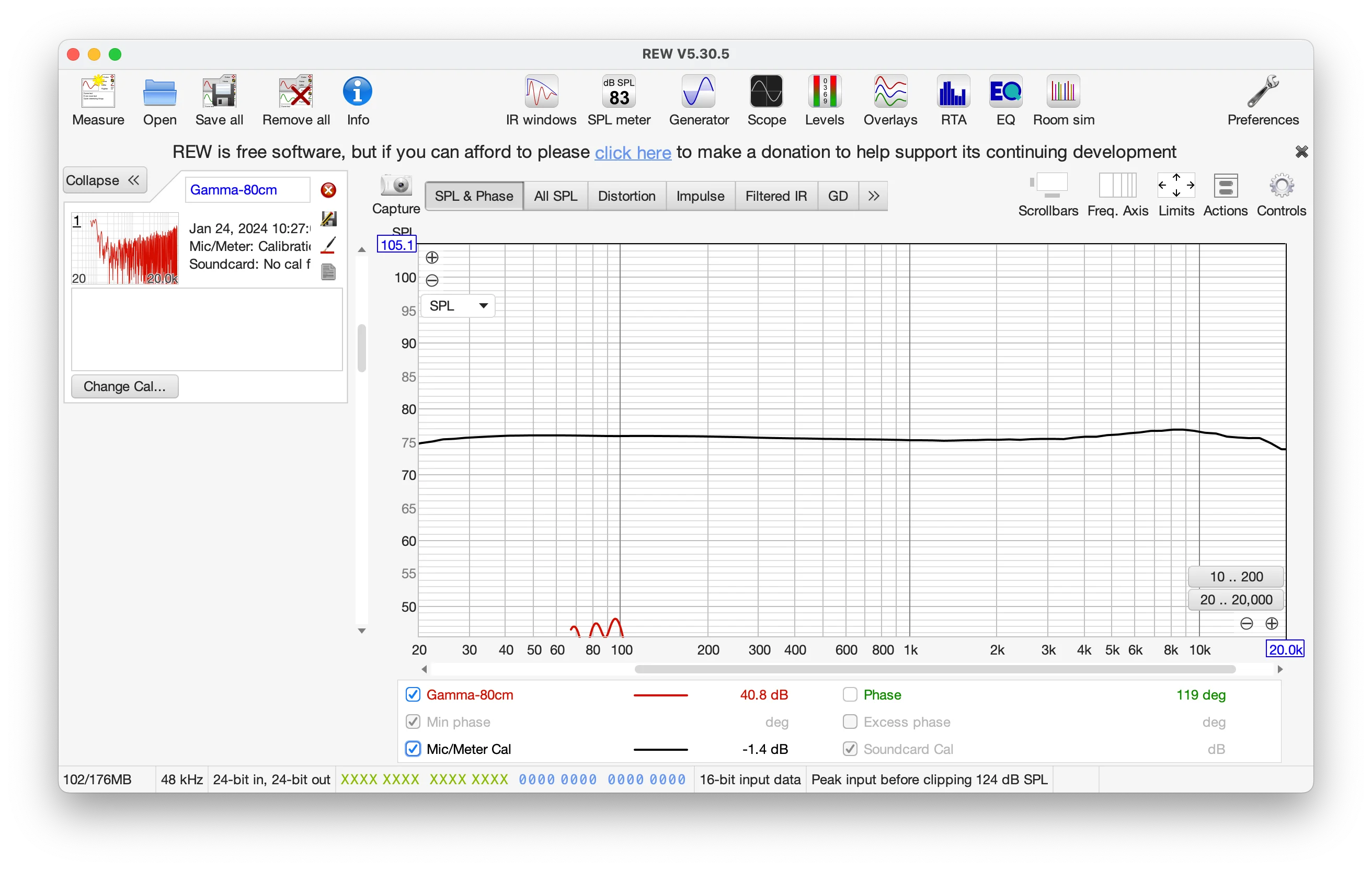Follow the click here donation link
This screenshot has height=870, width=1372.
(x=633, y=153)
